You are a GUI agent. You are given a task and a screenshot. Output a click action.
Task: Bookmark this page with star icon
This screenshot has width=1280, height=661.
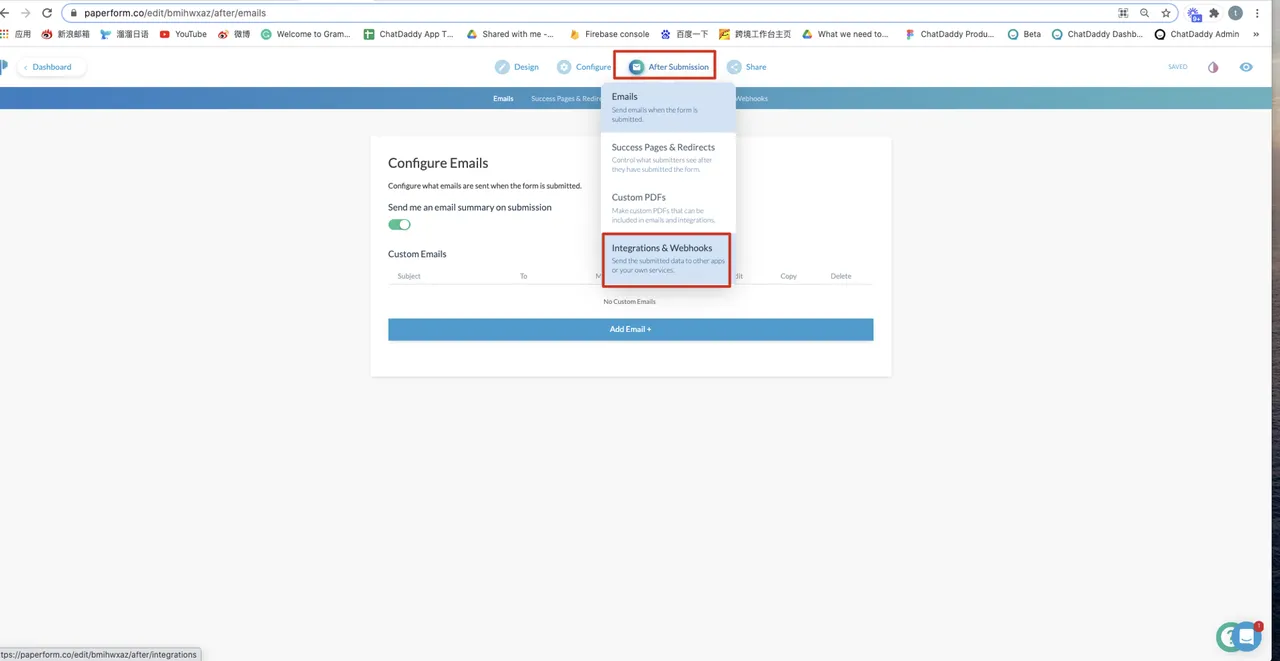(x=1166, y=13)
